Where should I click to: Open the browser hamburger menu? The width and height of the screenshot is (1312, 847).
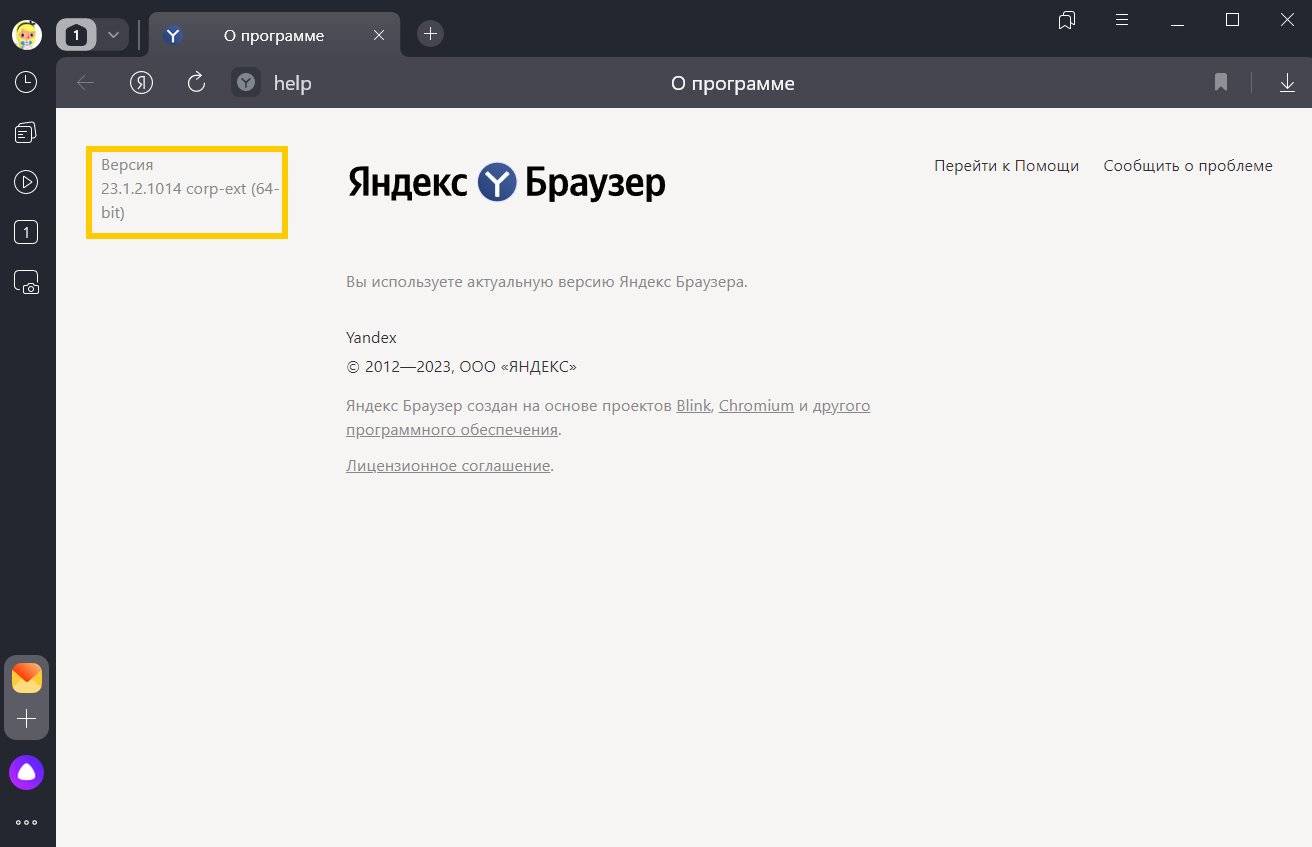[x=1122, y=20]
